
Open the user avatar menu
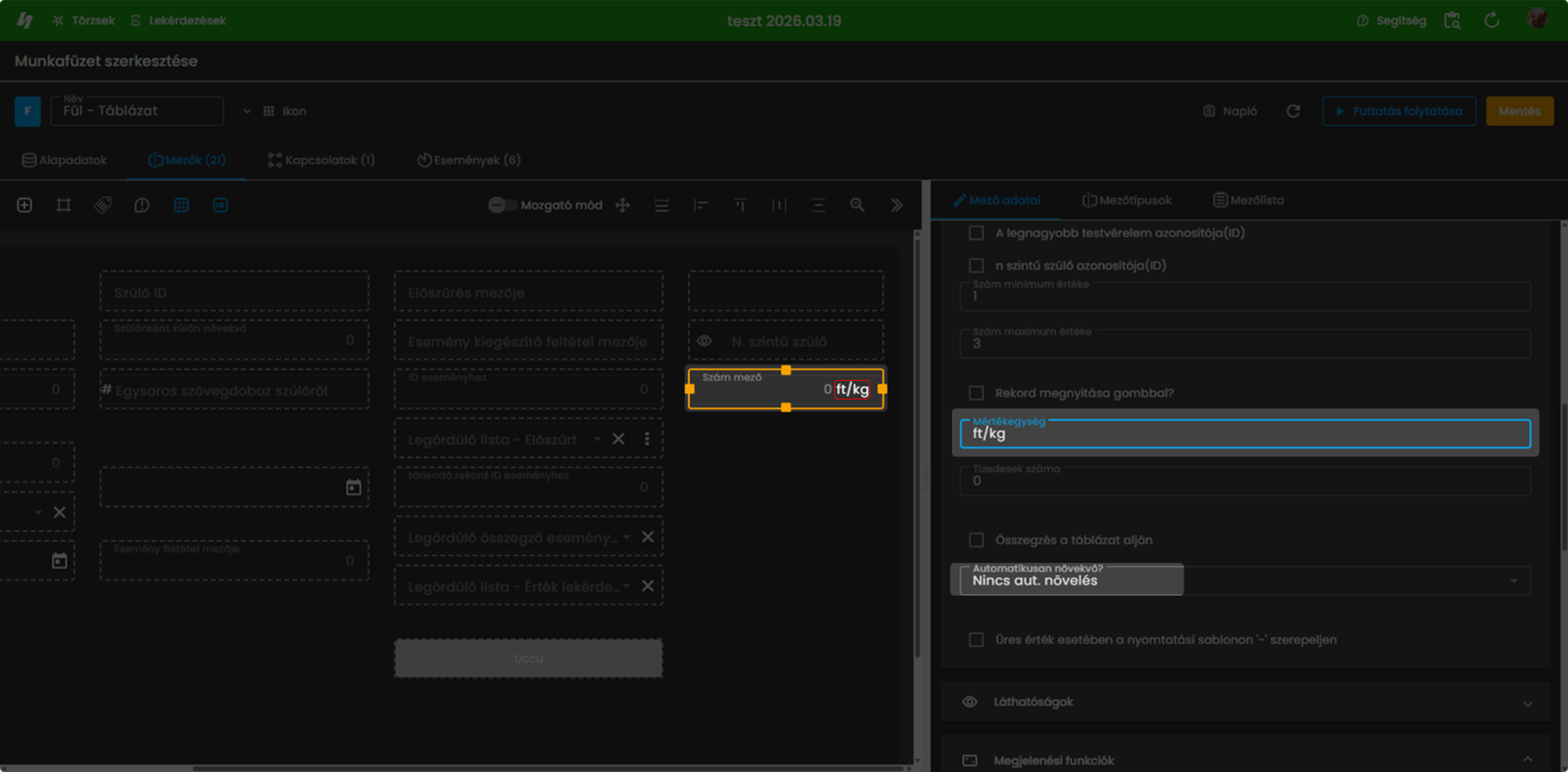point(1537,19)
